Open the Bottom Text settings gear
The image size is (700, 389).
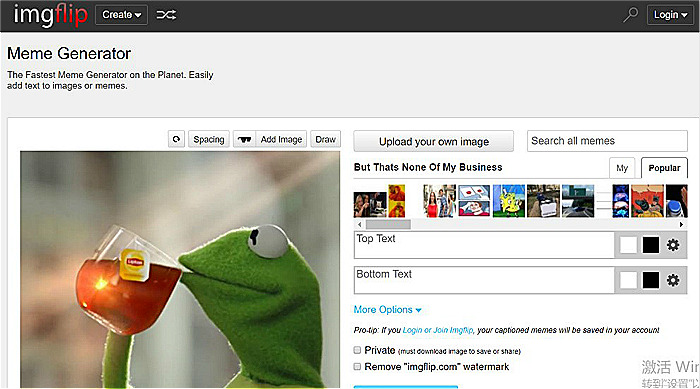point(673,280)
